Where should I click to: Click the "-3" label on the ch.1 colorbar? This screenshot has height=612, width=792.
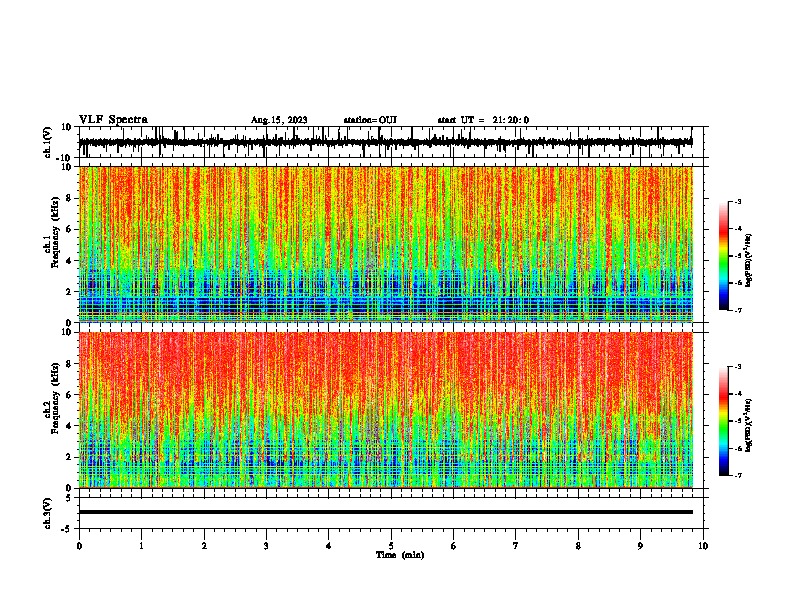click(x=738, y=201)
